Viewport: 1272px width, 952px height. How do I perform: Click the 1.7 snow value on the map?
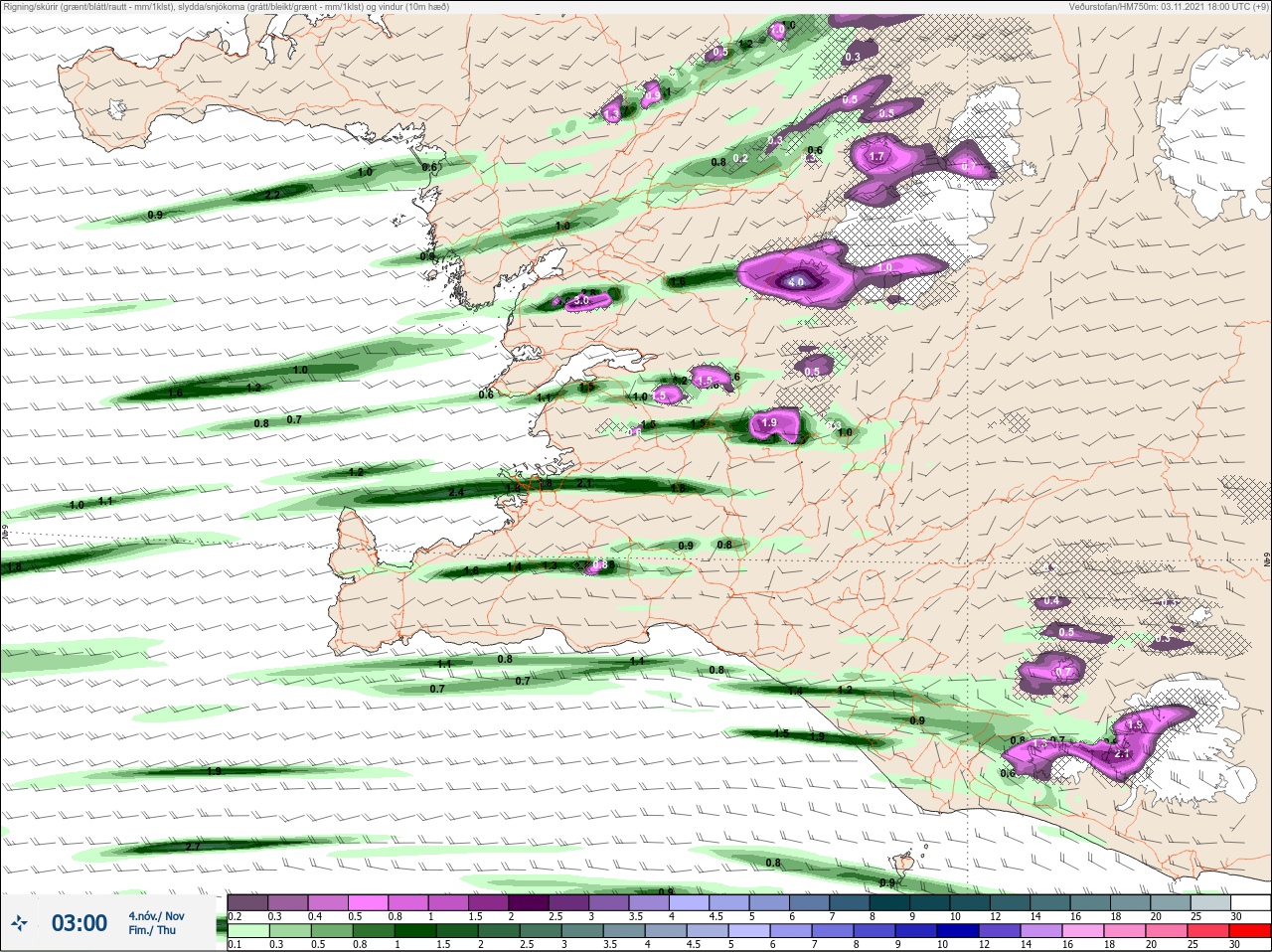876,157
